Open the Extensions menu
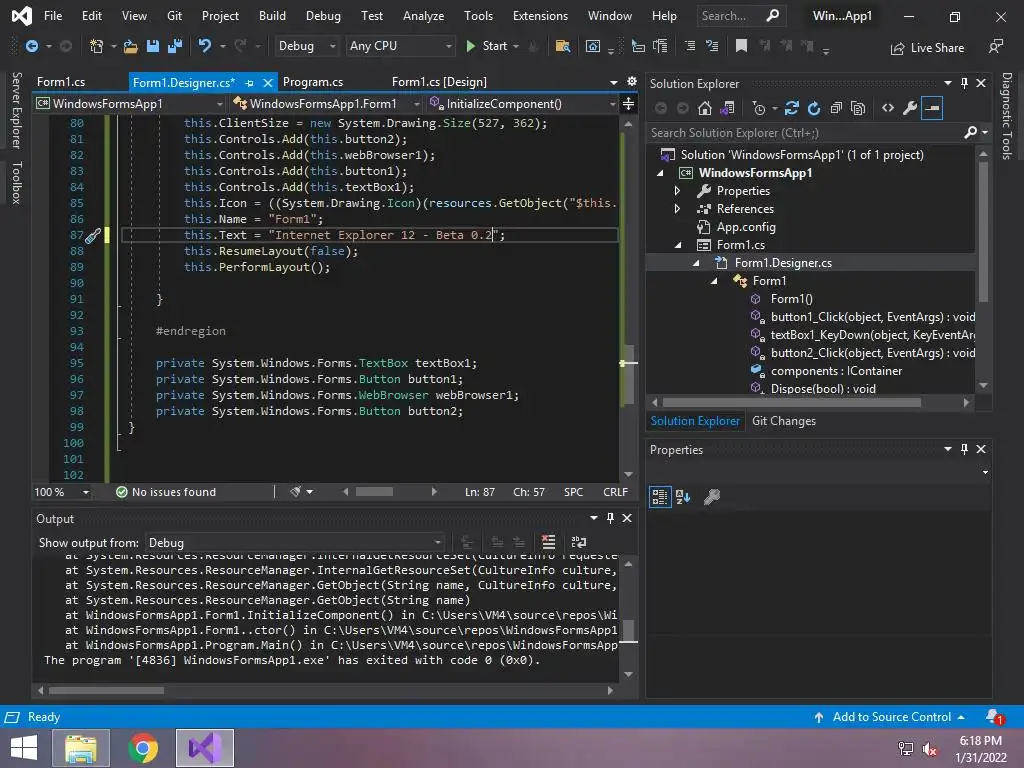Viewport: 1024px width, 768px height. click(540, 16)
